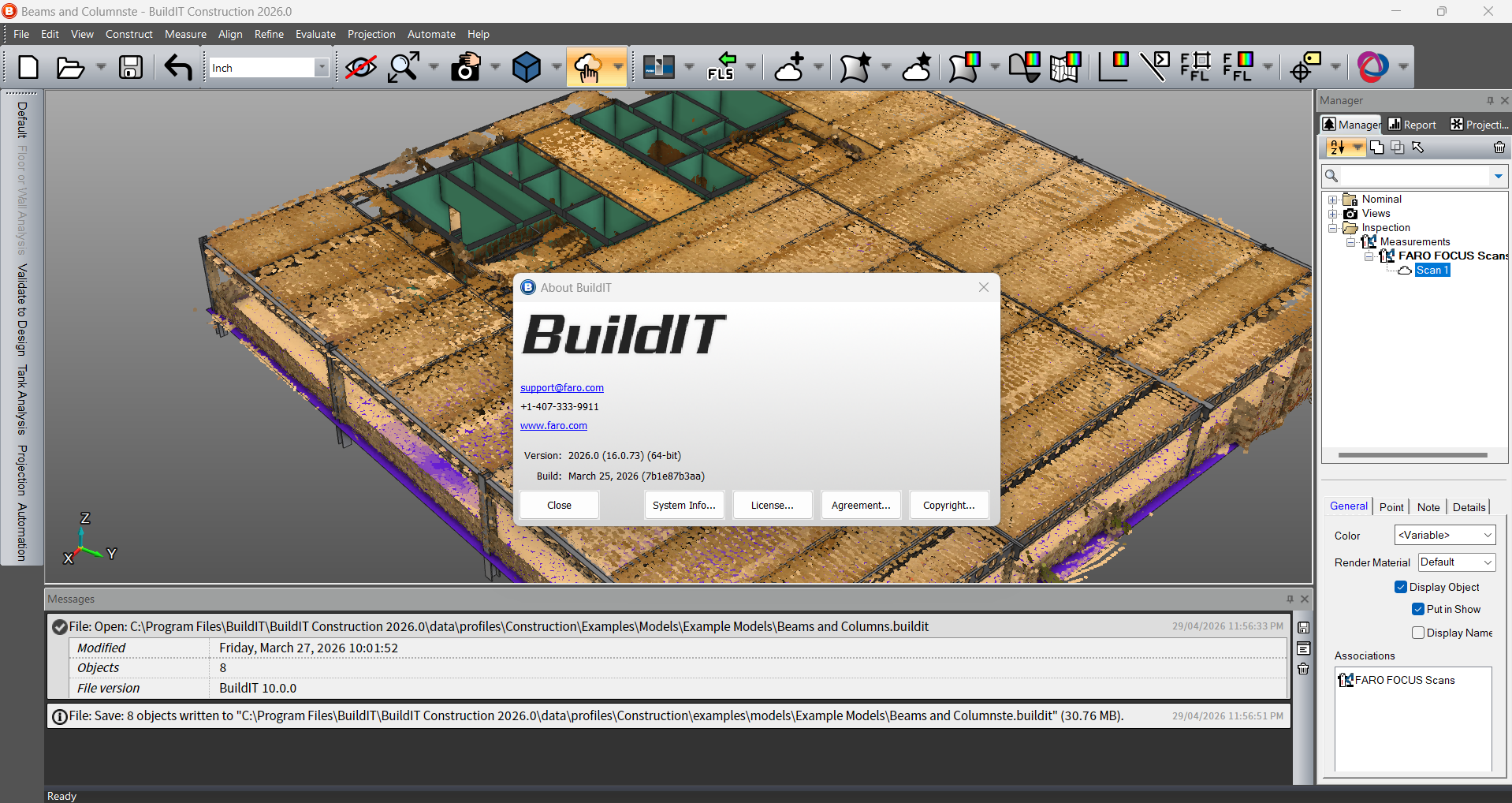Switch to the Report tab
This screenshot has height=803, width=1512.
click(x=1413, y=125)
